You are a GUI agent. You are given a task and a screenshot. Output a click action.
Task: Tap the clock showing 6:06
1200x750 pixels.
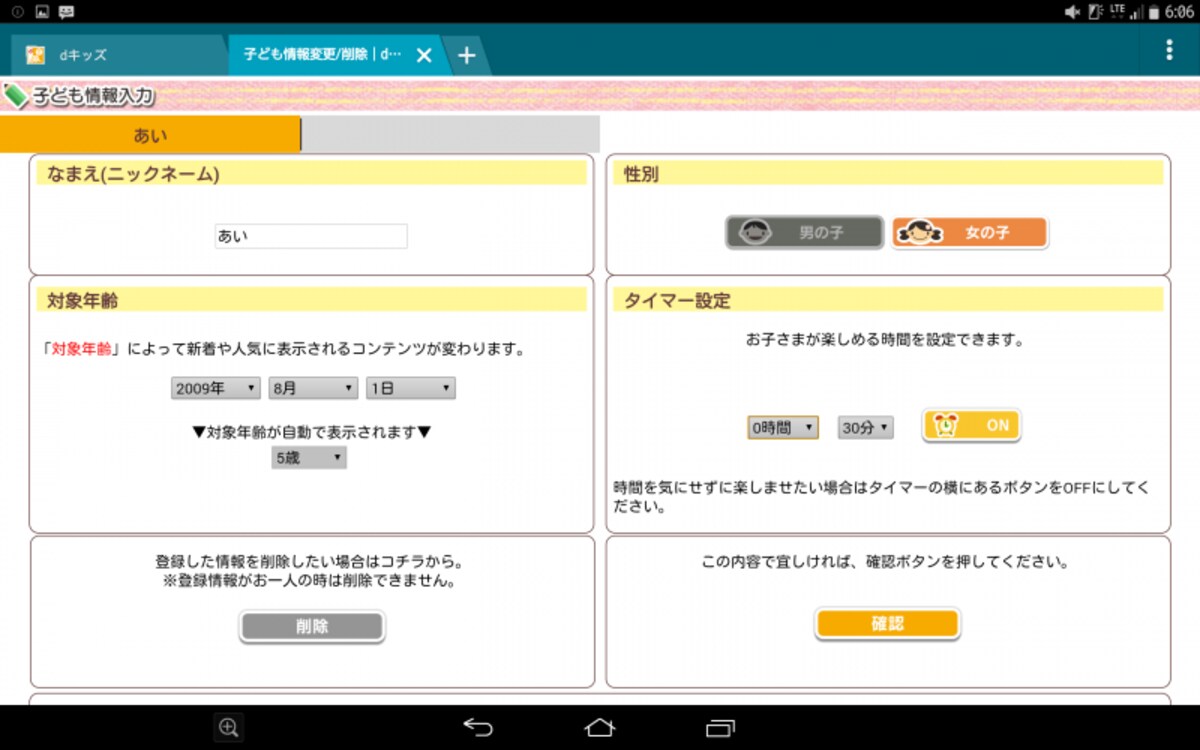(x=1178, y=11)
